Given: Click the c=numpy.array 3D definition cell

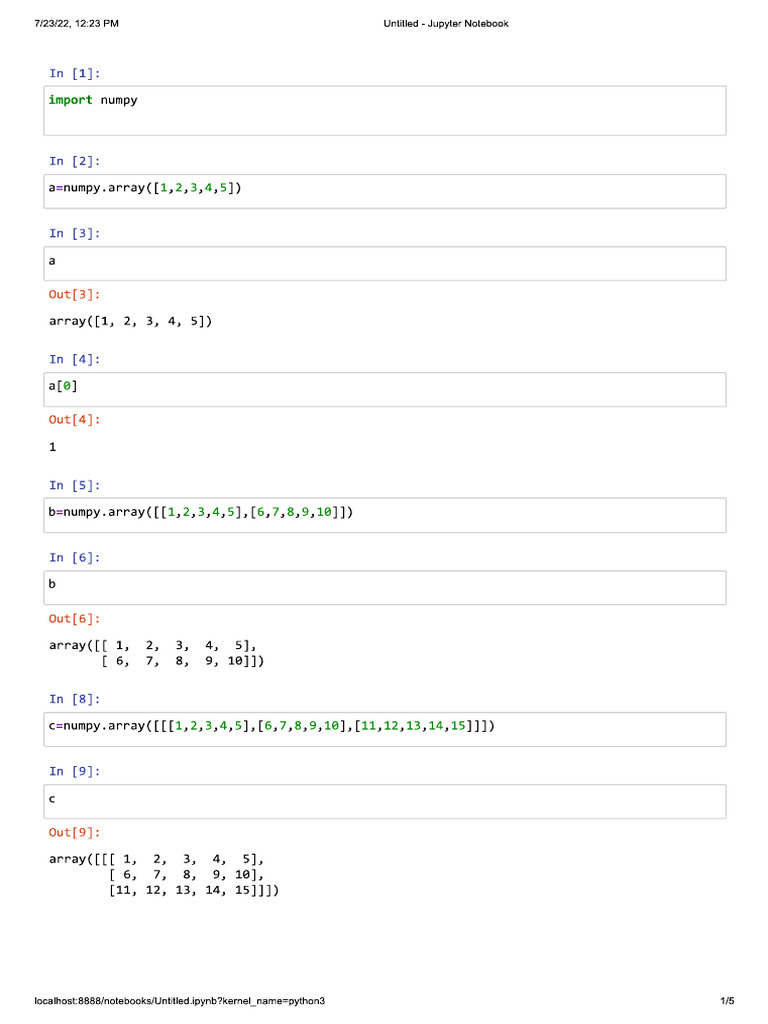Looking at the screenshot, I should point(384,729).
